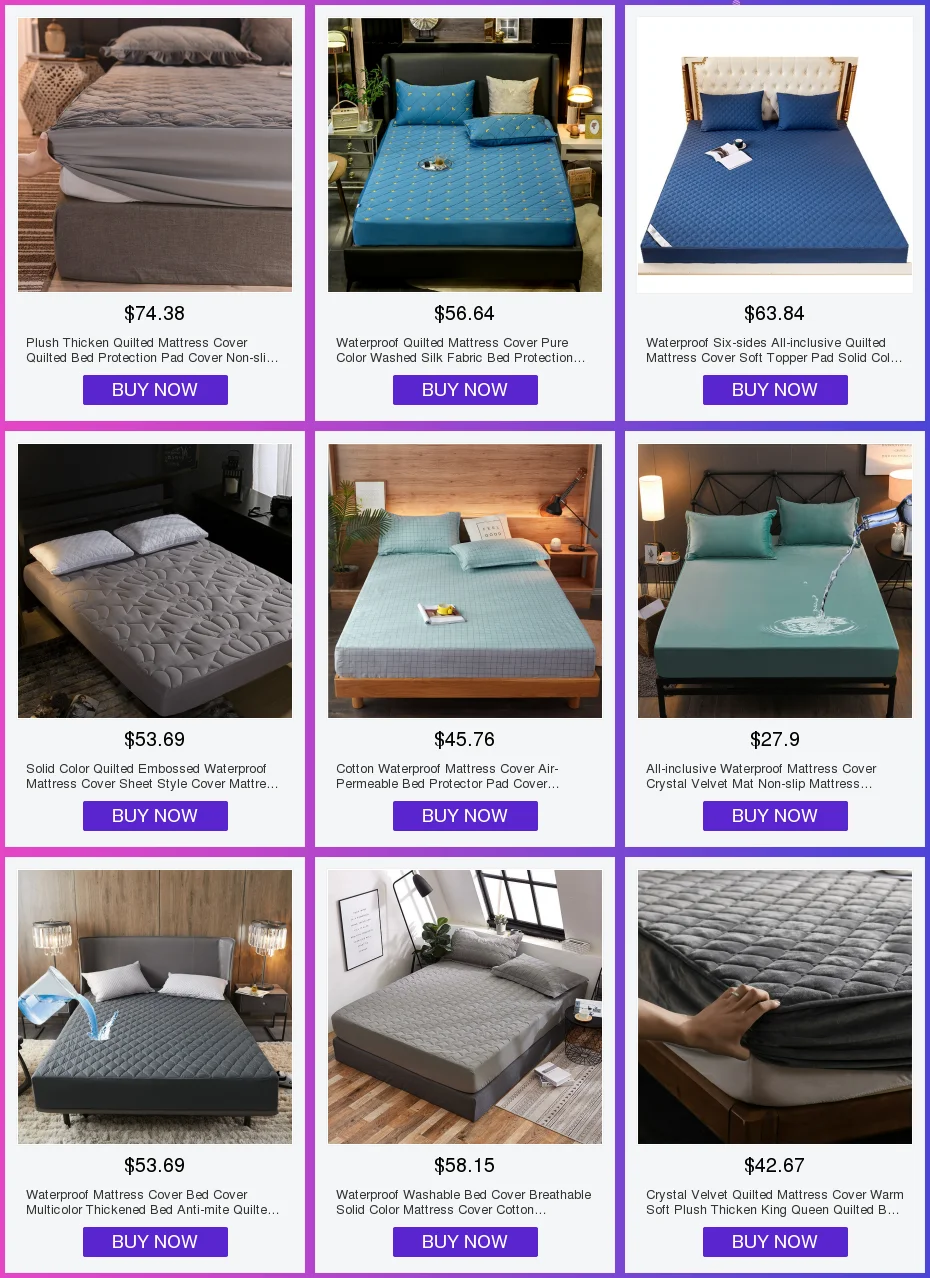Screen dimensions: 930x1278
Task: Click BUY NOW for the $56.64 product
Action: point(465,390)
